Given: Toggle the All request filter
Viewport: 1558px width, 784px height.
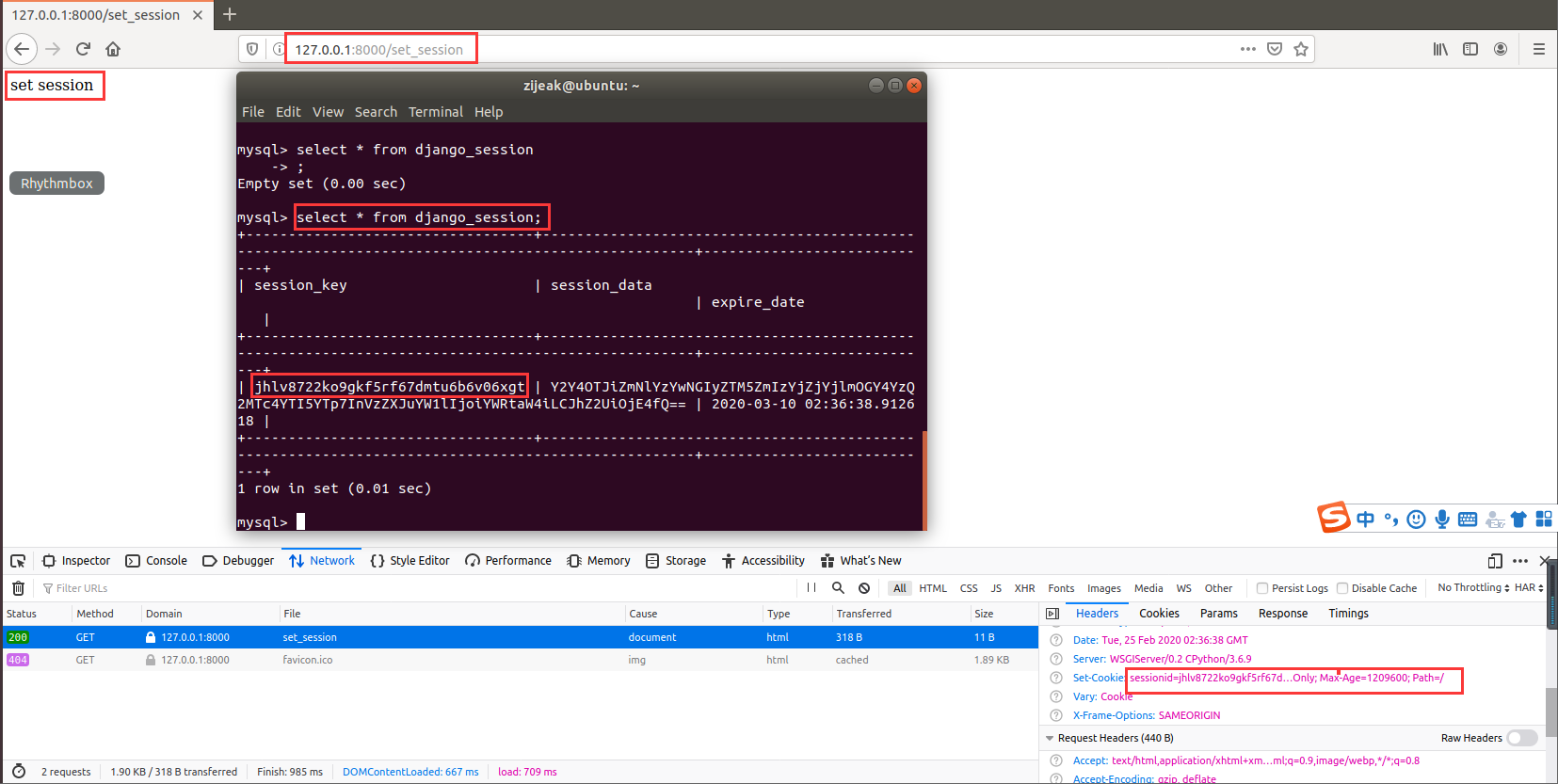Looking at the screenshot, I should pos(900,588).
